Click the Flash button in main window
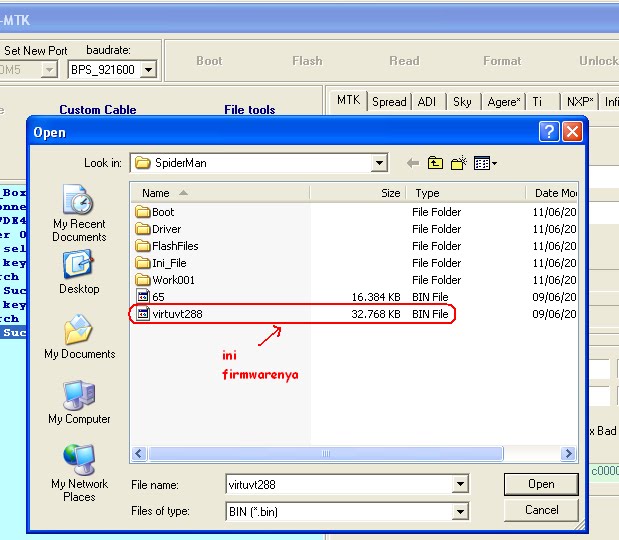The image size is (619, 540). [x=307, y=61]
